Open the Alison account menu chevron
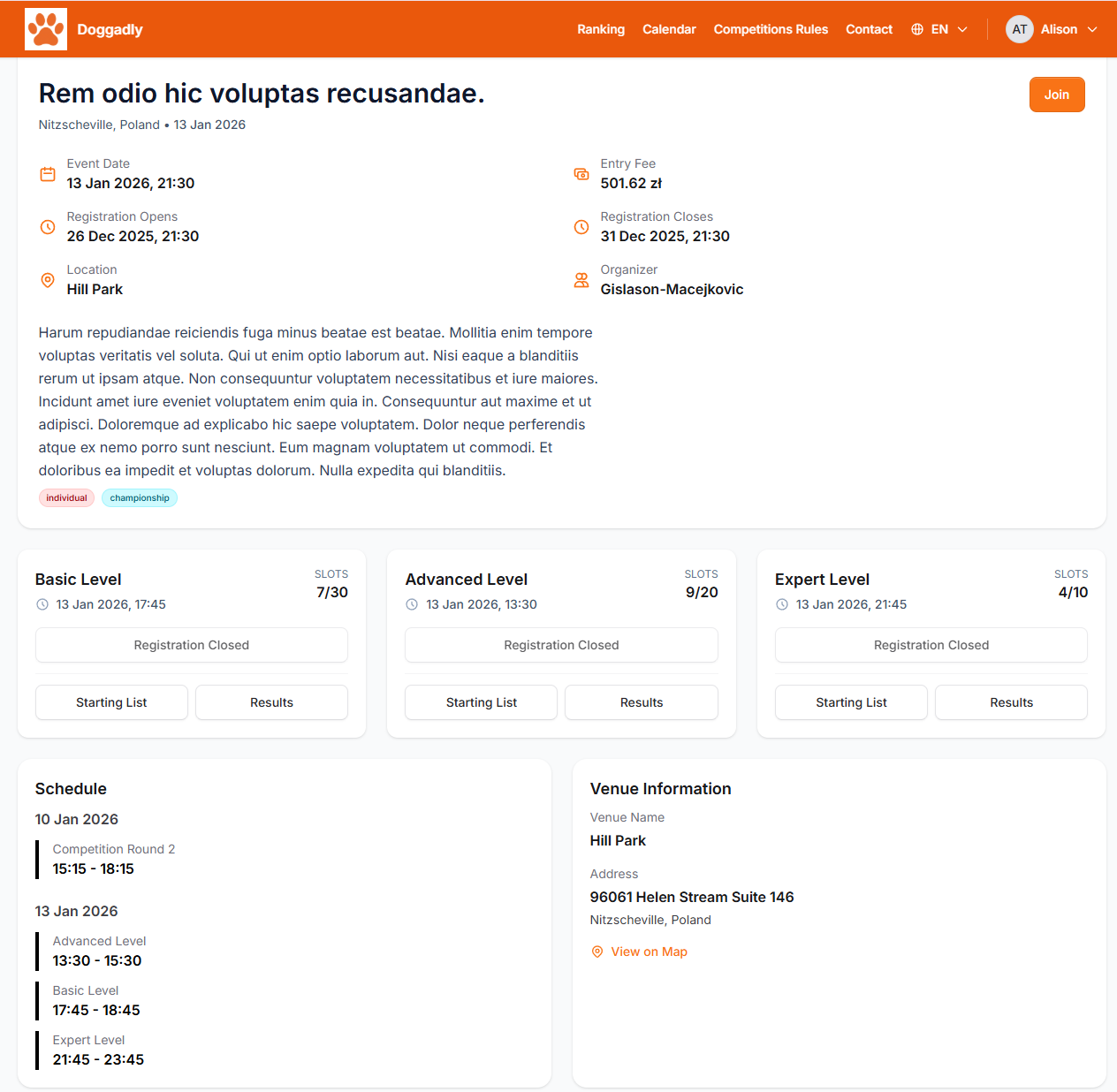This screenshot has width=1117, height=1092. (1092, 29)
